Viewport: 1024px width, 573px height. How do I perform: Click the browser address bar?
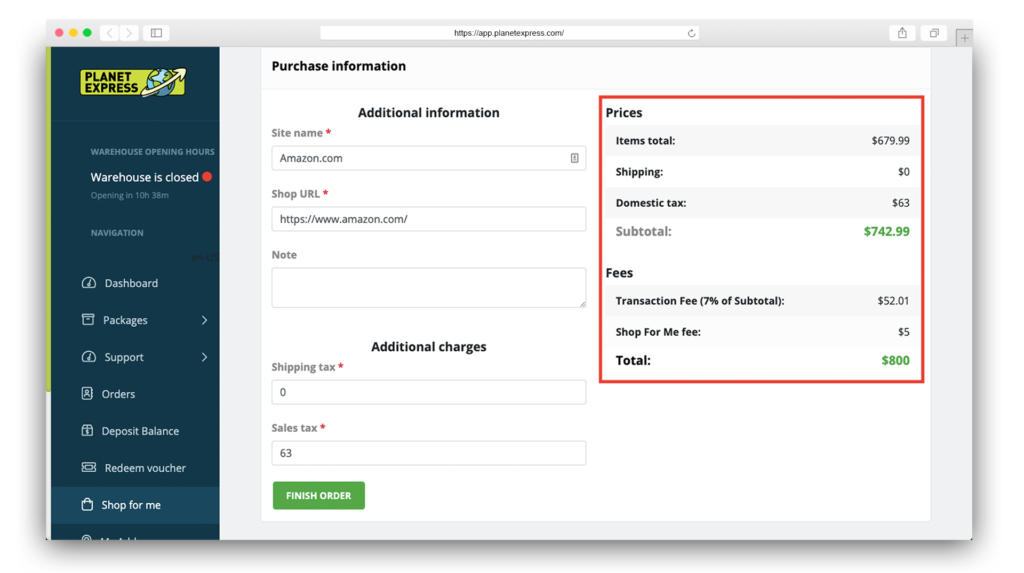pyautogui.click(x=509, y=33)
